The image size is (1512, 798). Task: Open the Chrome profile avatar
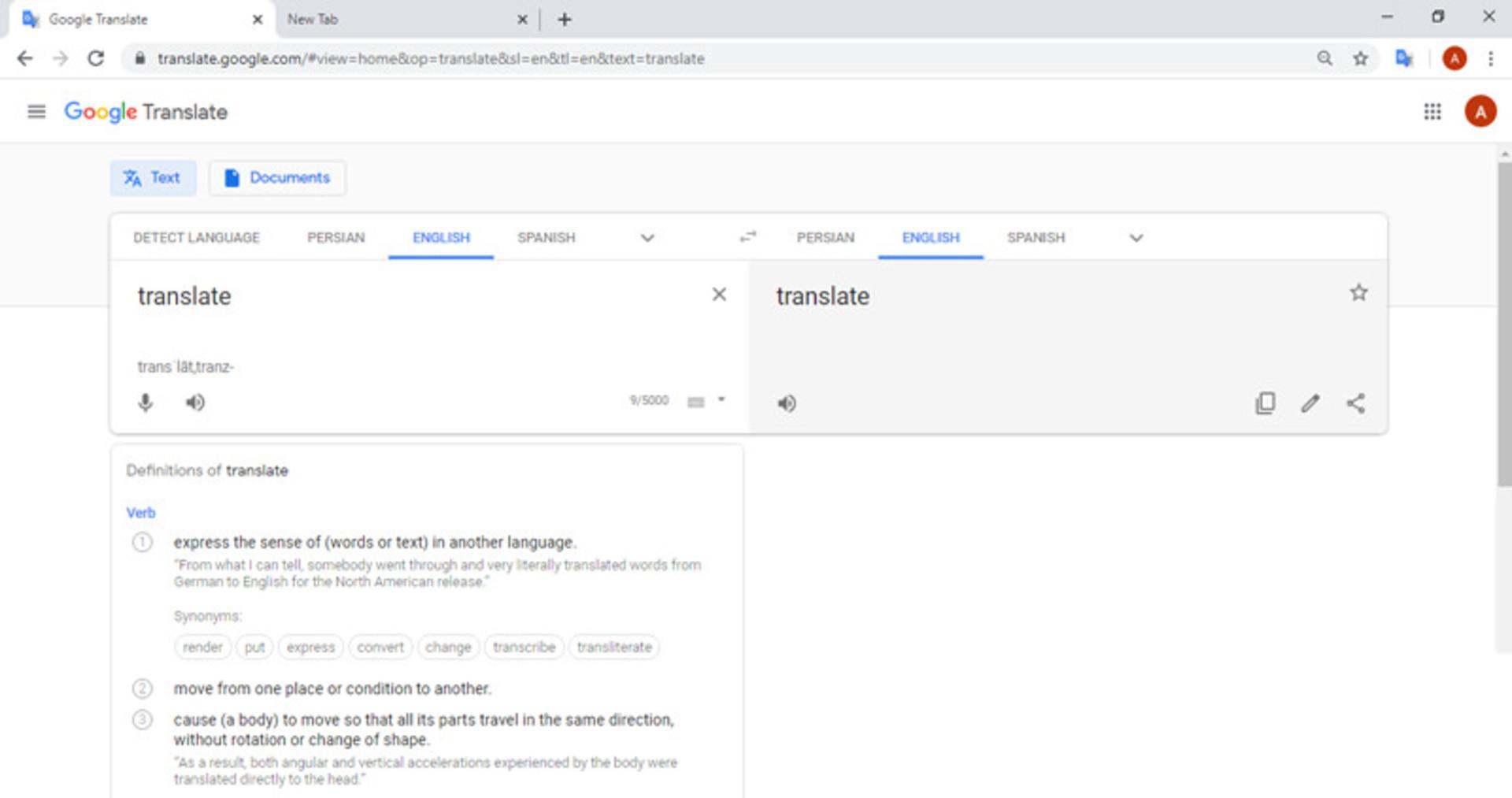click(1454, 58)
